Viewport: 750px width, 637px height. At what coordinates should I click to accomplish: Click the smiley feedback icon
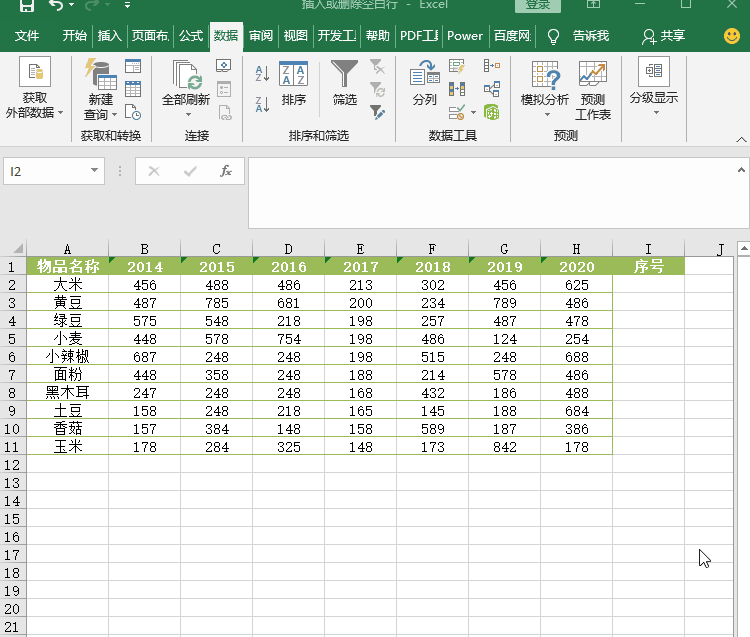[732, 36]
